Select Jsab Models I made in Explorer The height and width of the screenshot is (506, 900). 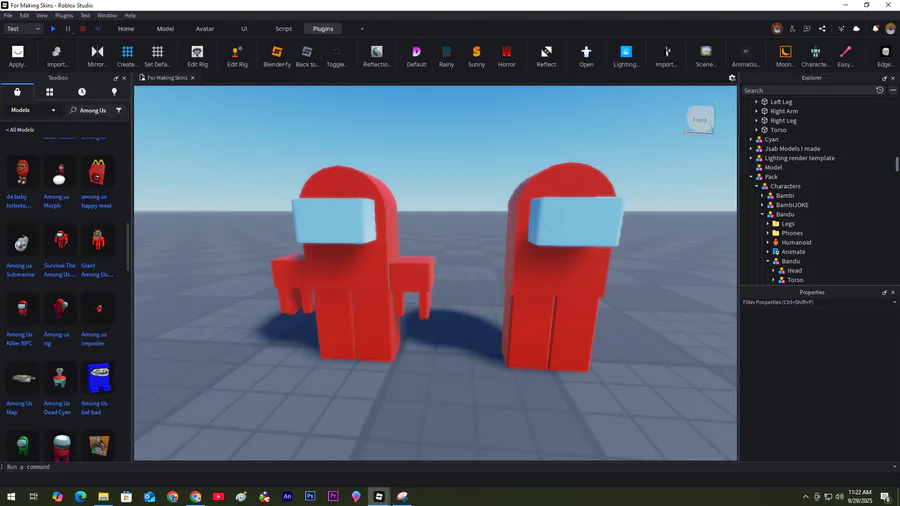tap(792, 149)
